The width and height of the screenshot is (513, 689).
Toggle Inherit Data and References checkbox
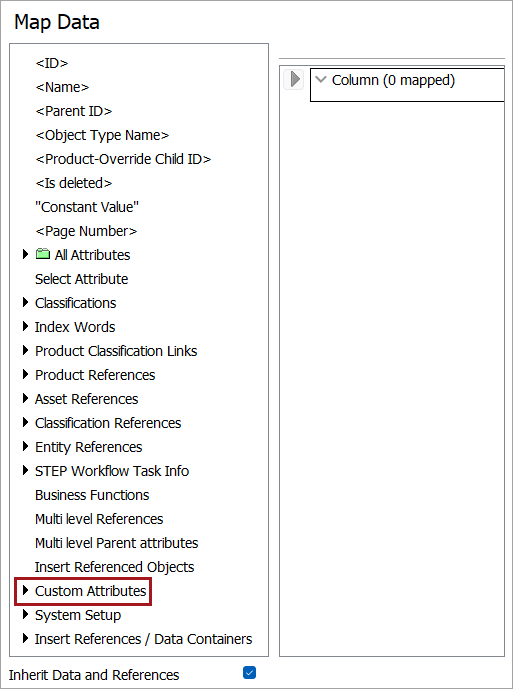coord(249,672)
